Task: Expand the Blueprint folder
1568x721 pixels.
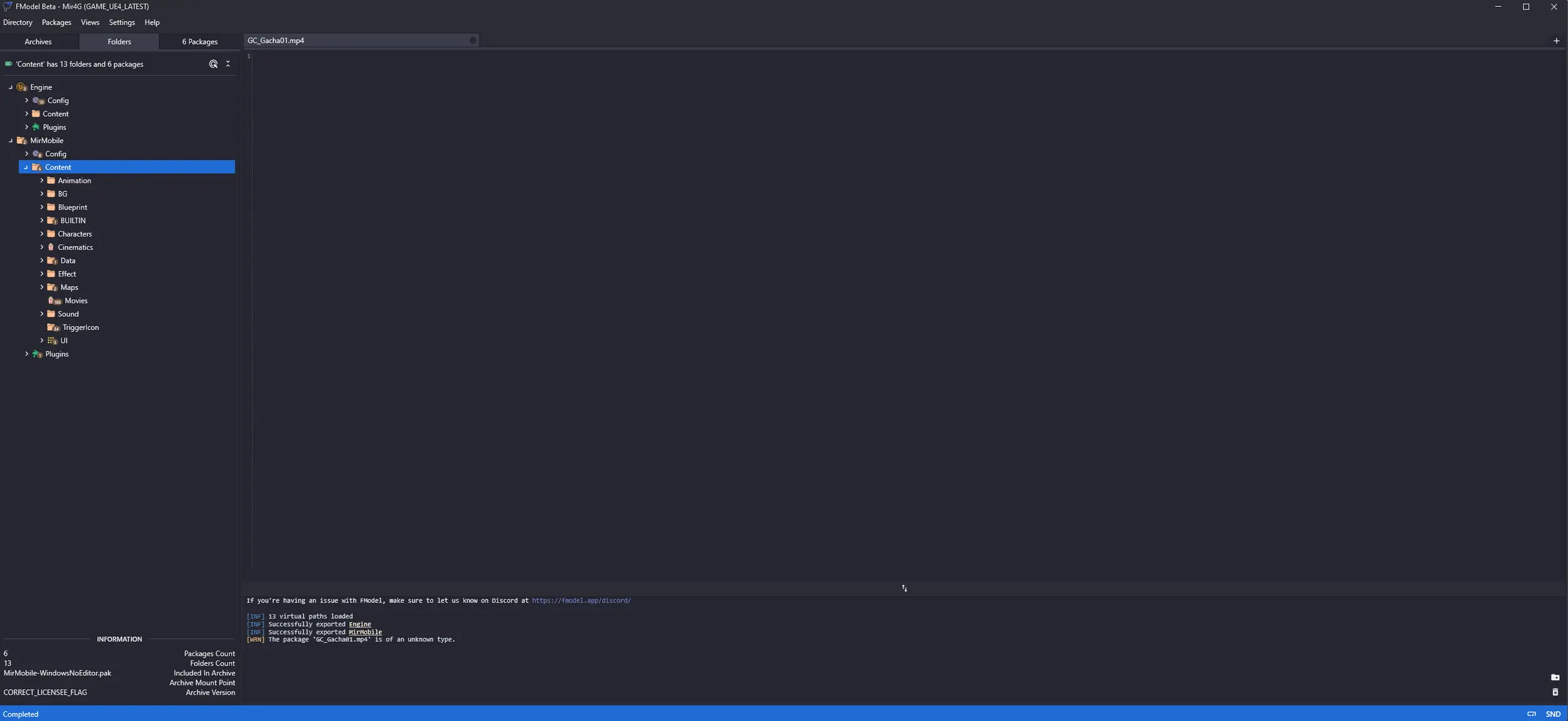Action: click(x=42, y=207)
